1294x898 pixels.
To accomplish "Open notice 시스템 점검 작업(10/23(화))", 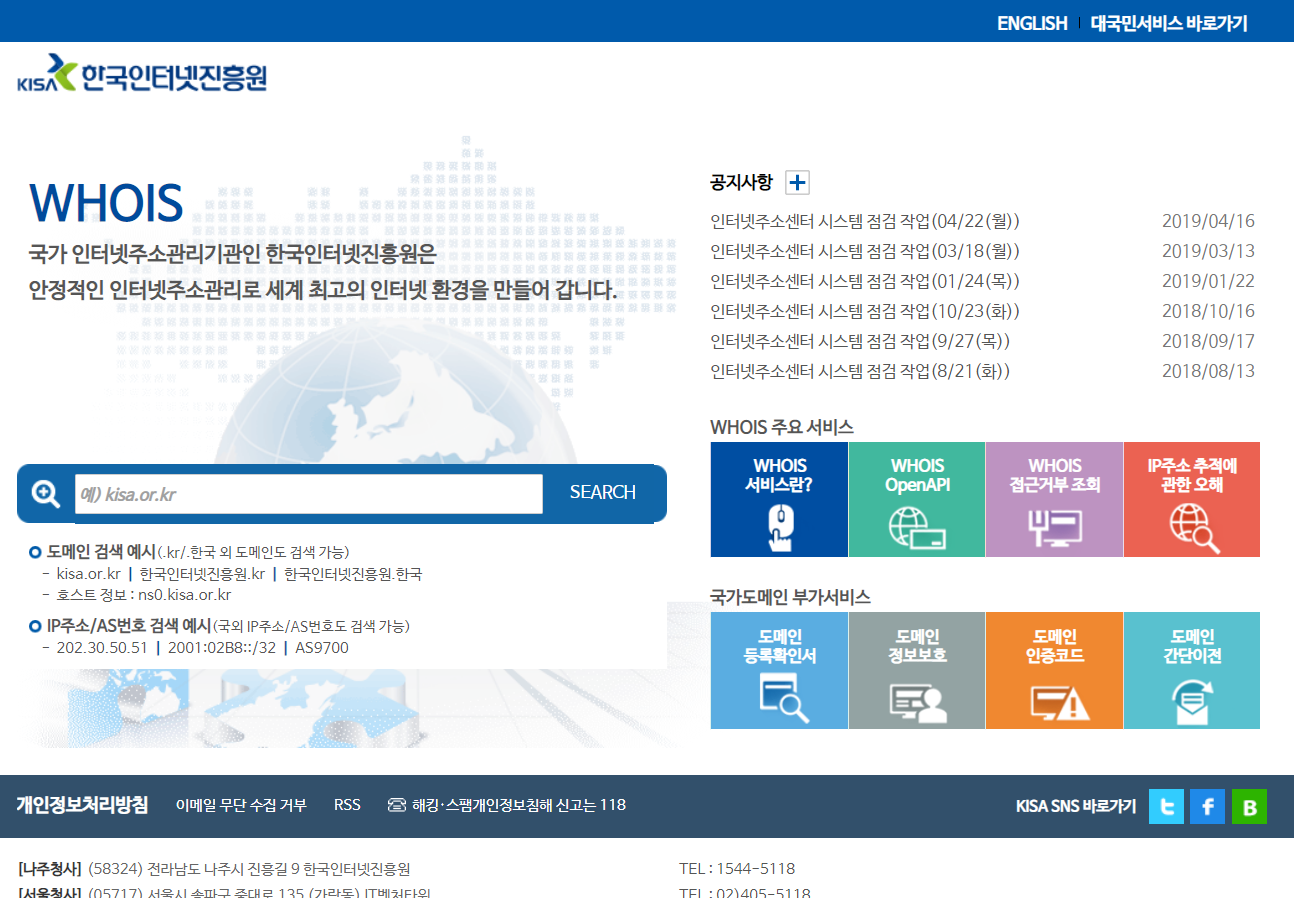I will pyautogui.click(x=865, y=311).
